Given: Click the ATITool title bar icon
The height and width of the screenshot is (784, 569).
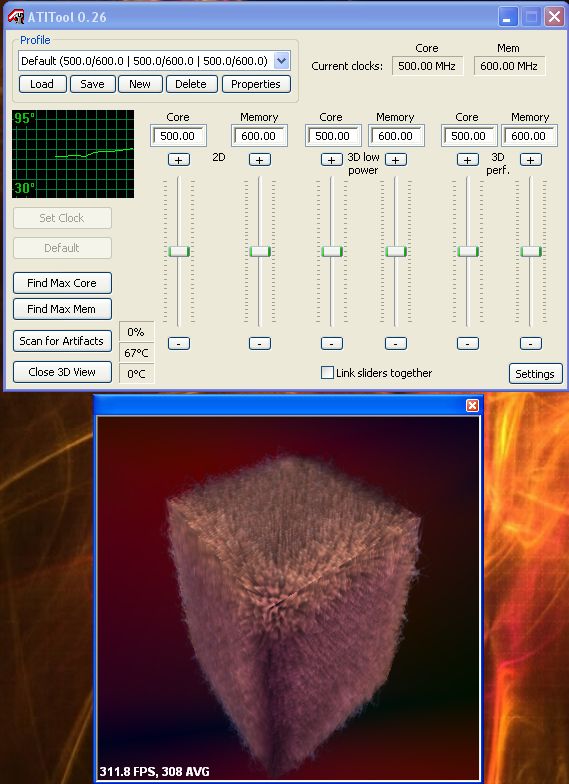Looking at the screenshot, I should coord(16,16).
